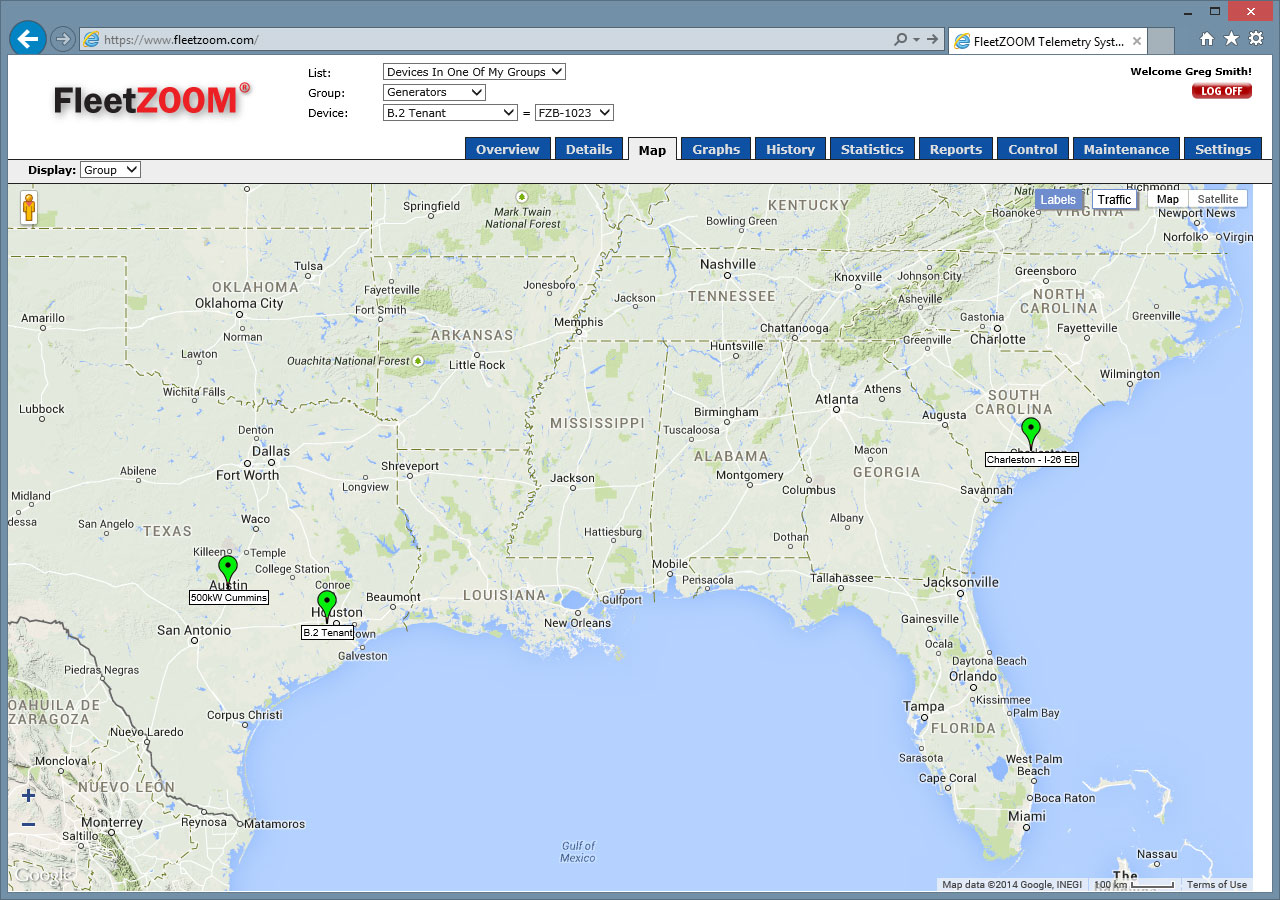Viewport: 1280px width, 900px height.
Task: Open the Reports tab
Action: 956,149
